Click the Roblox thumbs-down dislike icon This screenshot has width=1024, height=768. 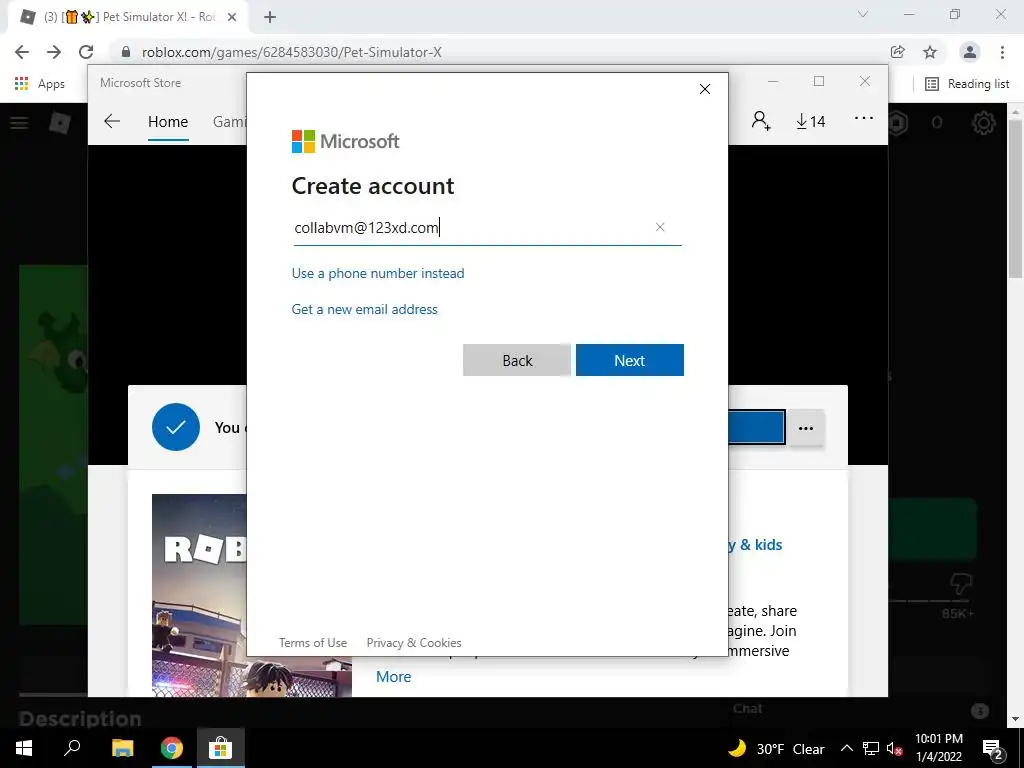(961, 584)
